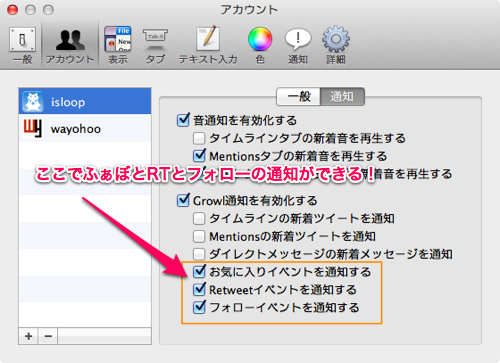The width and height of the screenshot is (500, 363).
Task: Click the isloop account avatar icon
Action: 33,101
